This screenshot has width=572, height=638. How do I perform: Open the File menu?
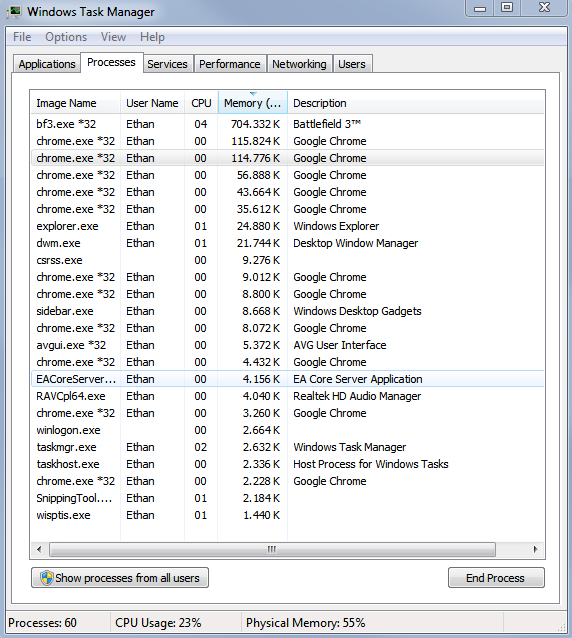coord(22,37)
